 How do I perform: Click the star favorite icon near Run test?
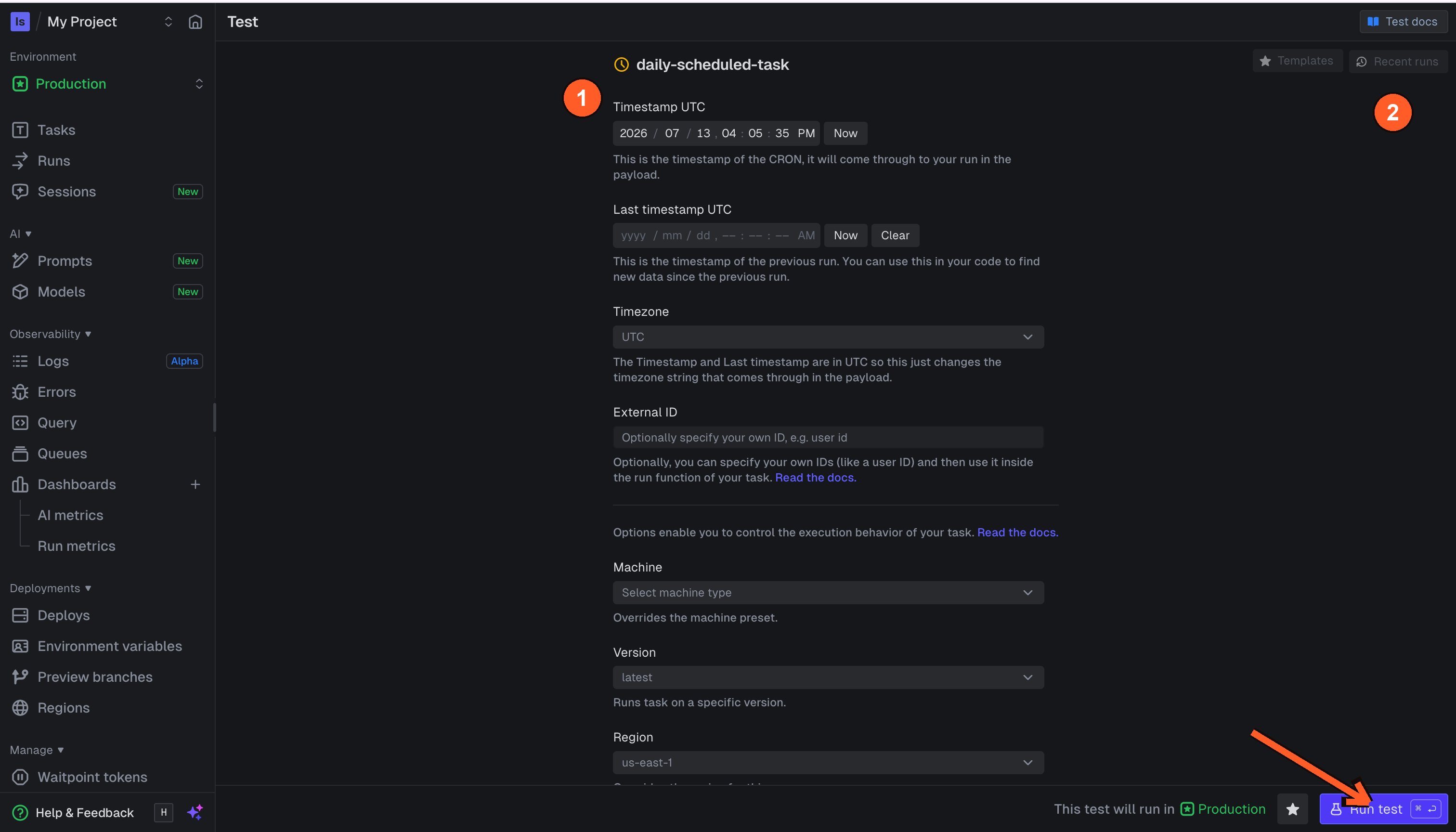click(1293, 809)
